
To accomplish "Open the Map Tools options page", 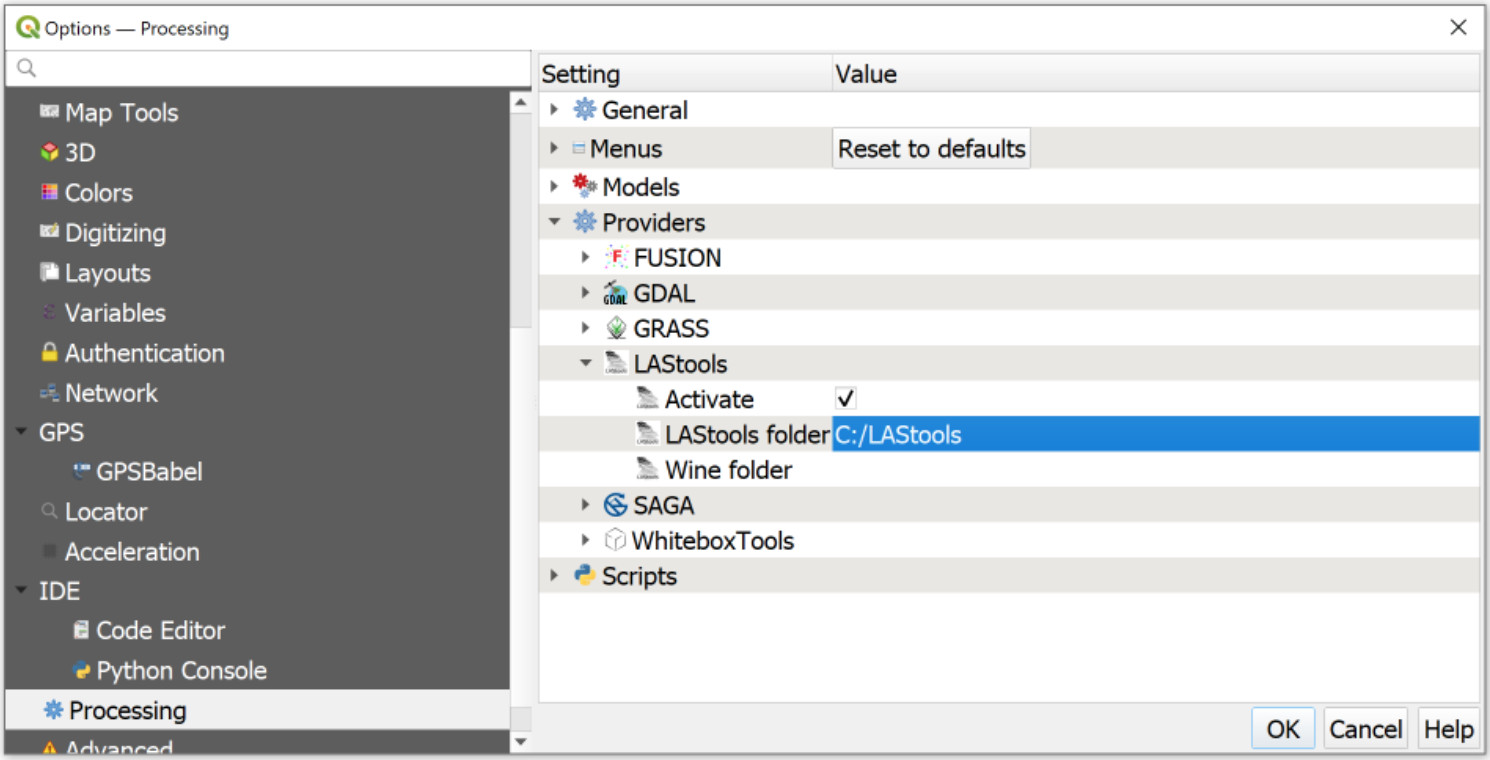I will [121, 113].
